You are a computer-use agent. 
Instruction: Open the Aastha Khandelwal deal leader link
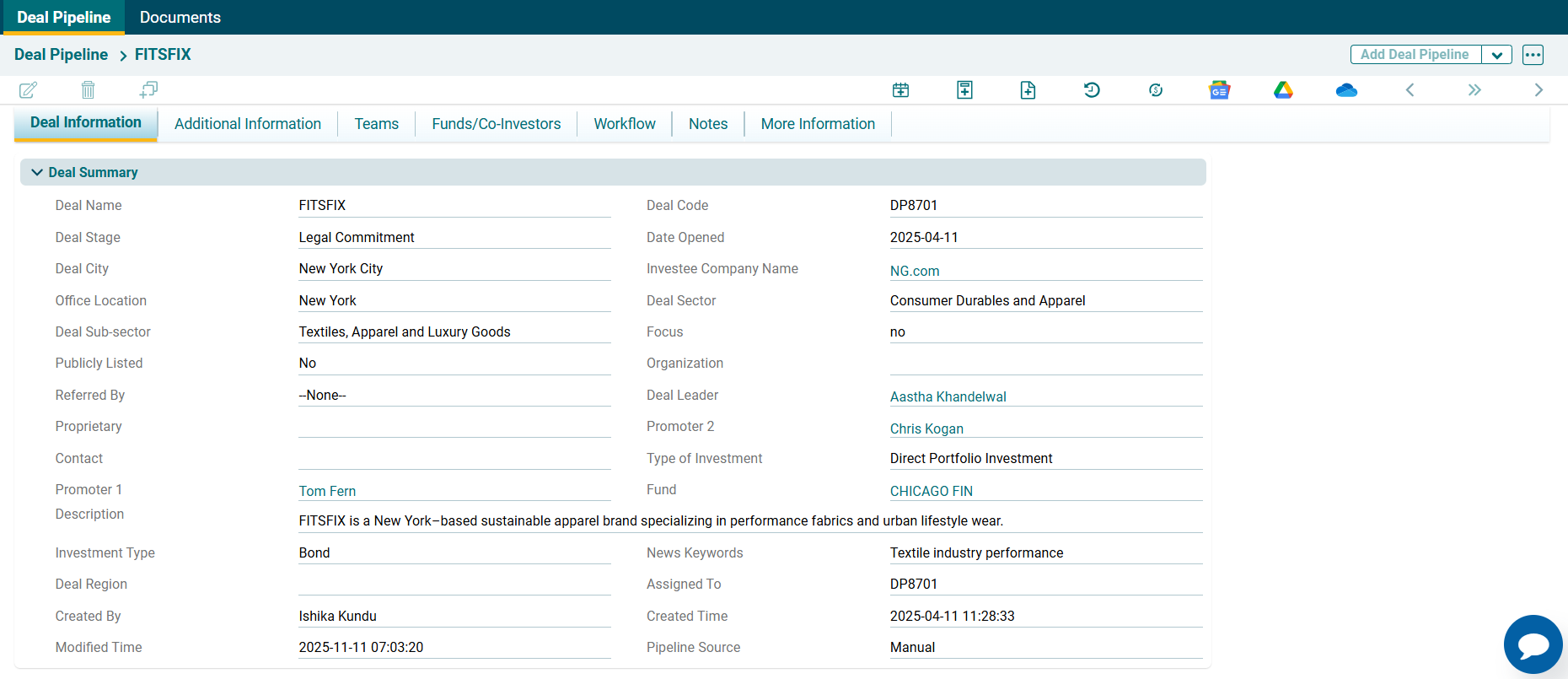pos(948,396)
